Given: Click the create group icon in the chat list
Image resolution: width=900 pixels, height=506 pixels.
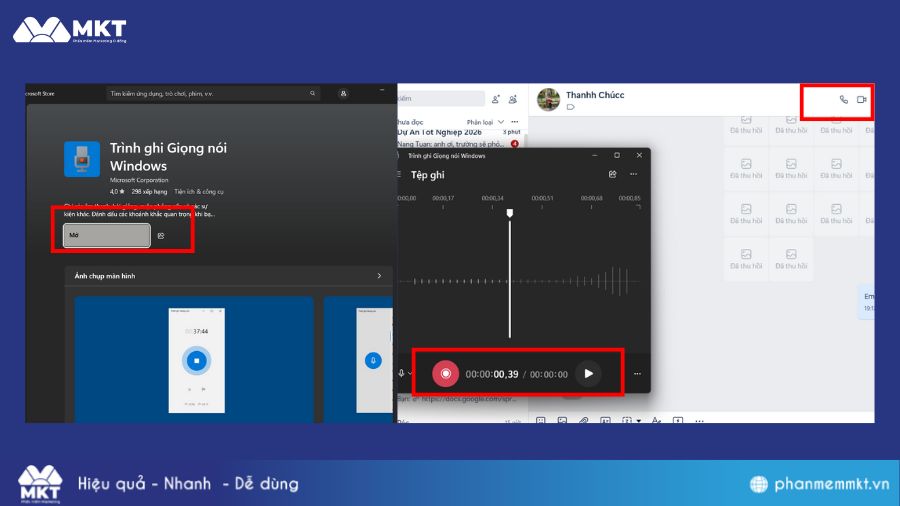Looking at the screenshot, I should pos(513,99).
